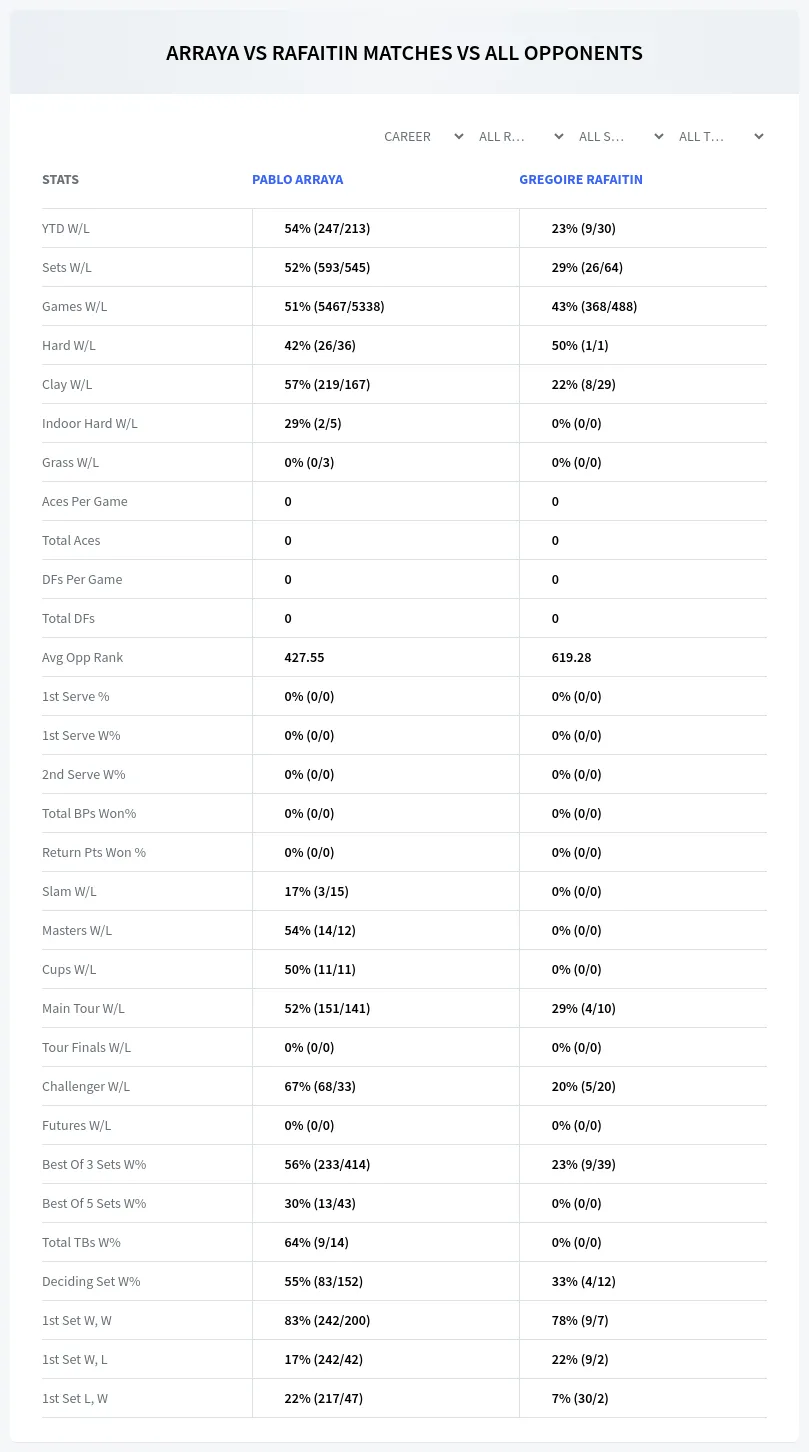Expand the ALL T... tournaments dropdown
809x1452 pixels.
(x=720, y=136)
